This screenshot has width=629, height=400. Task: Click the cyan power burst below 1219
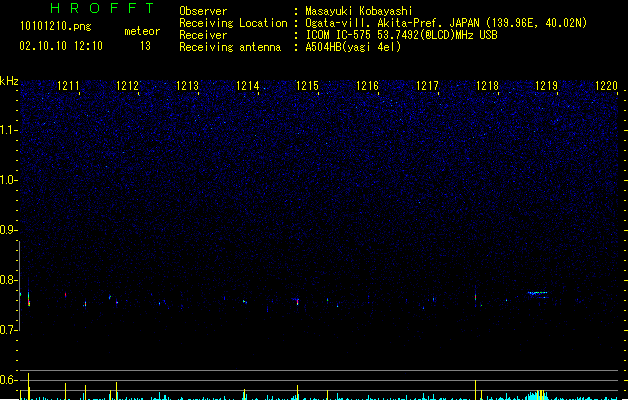pyautogui.click(x=539, y=395)
